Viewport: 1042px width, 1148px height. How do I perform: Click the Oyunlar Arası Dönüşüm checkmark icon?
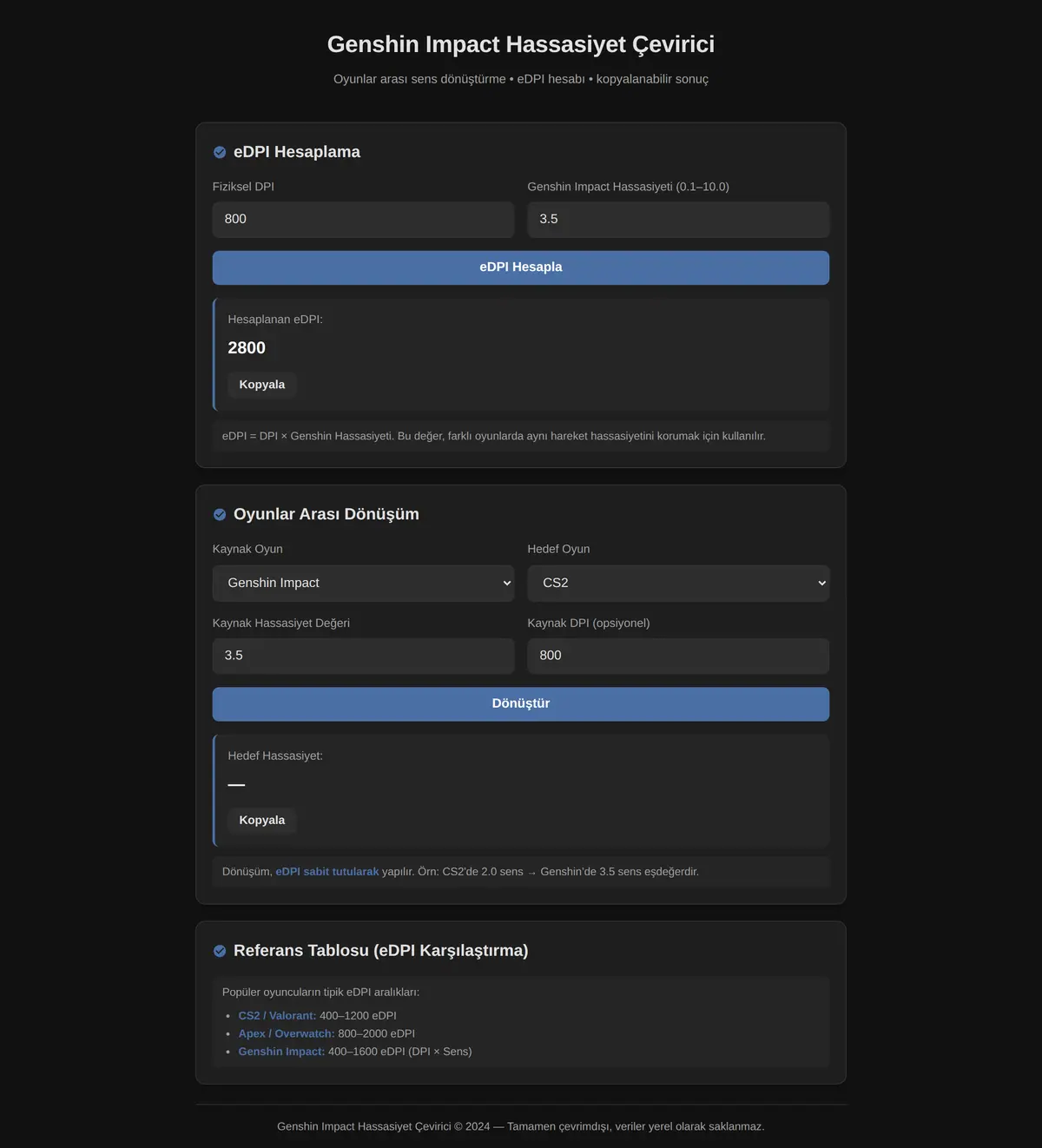[220, 514]
